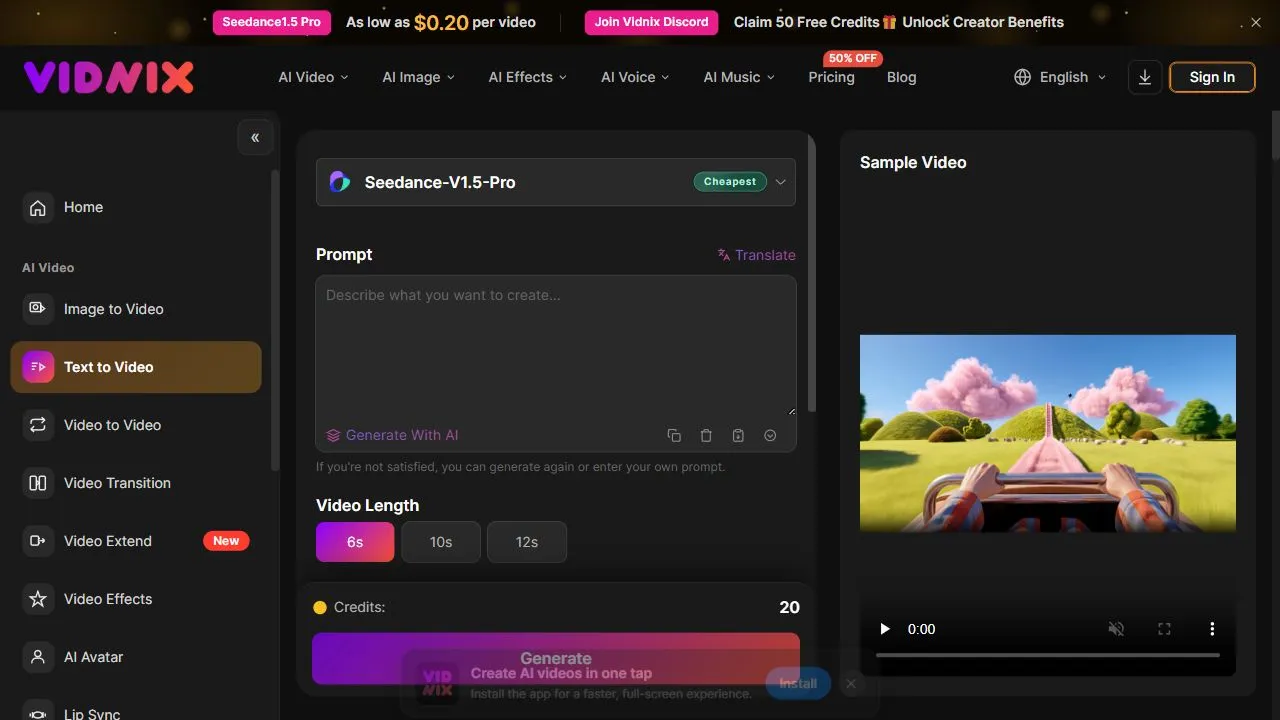
Task: Click the Install button in app banner
Action: [x=798, y=683]
